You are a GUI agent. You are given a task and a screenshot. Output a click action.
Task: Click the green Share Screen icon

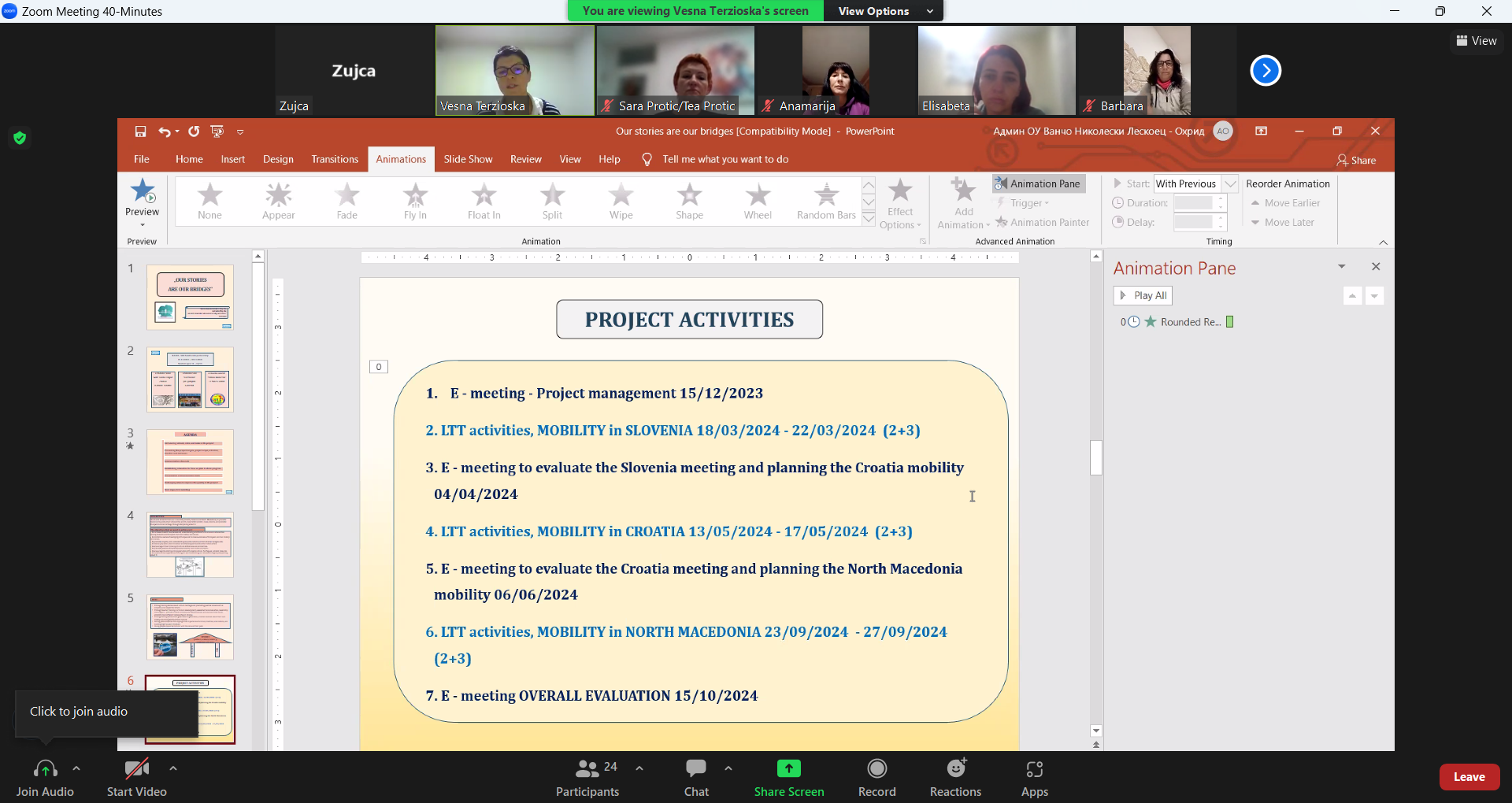click(x=788, y=769)
